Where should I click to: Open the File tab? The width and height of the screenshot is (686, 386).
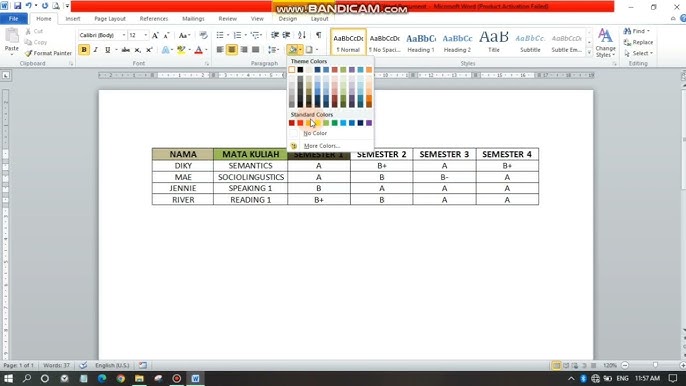pos(14,18)
